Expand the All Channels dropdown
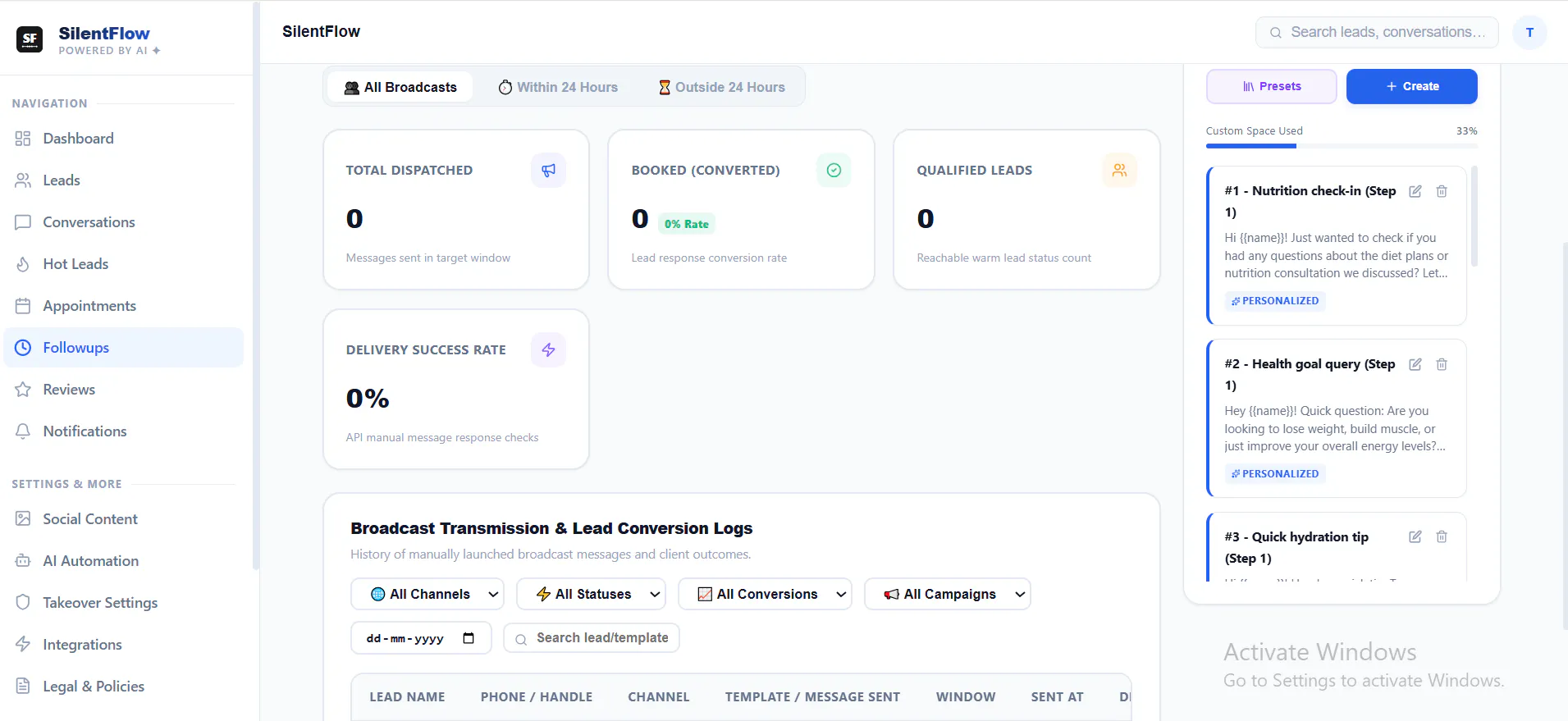This screenshot has height=721, width=1568. 427,595
